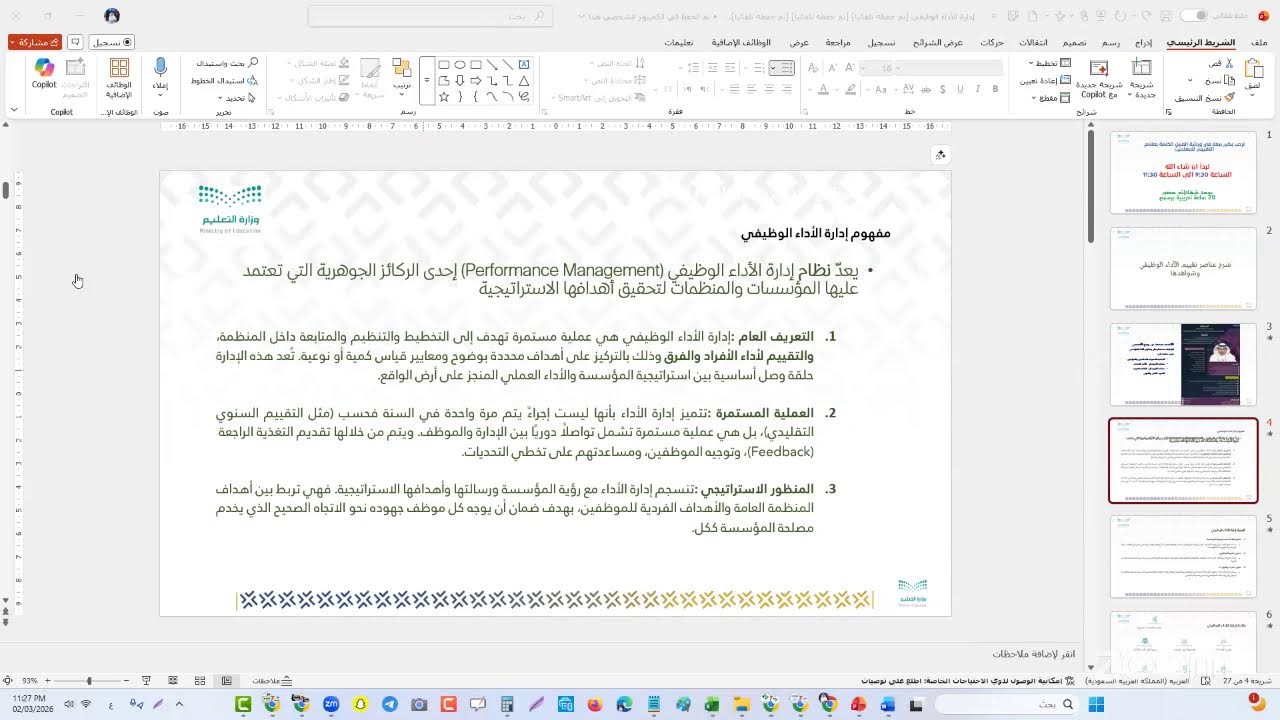Toggle Normal view button in status bar

click(x=227, y=681)
